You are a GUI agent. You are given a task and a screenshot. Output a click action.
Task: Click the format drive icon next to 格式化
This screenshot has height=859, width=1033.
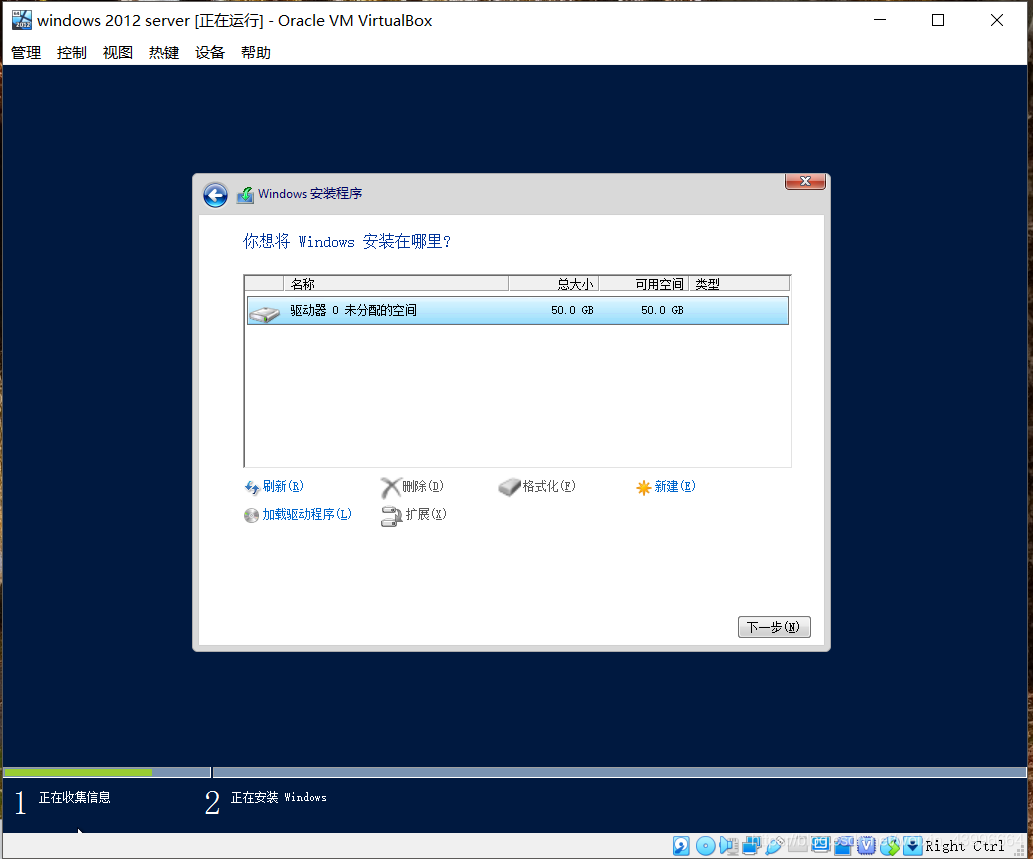click(x=509, y=487)
